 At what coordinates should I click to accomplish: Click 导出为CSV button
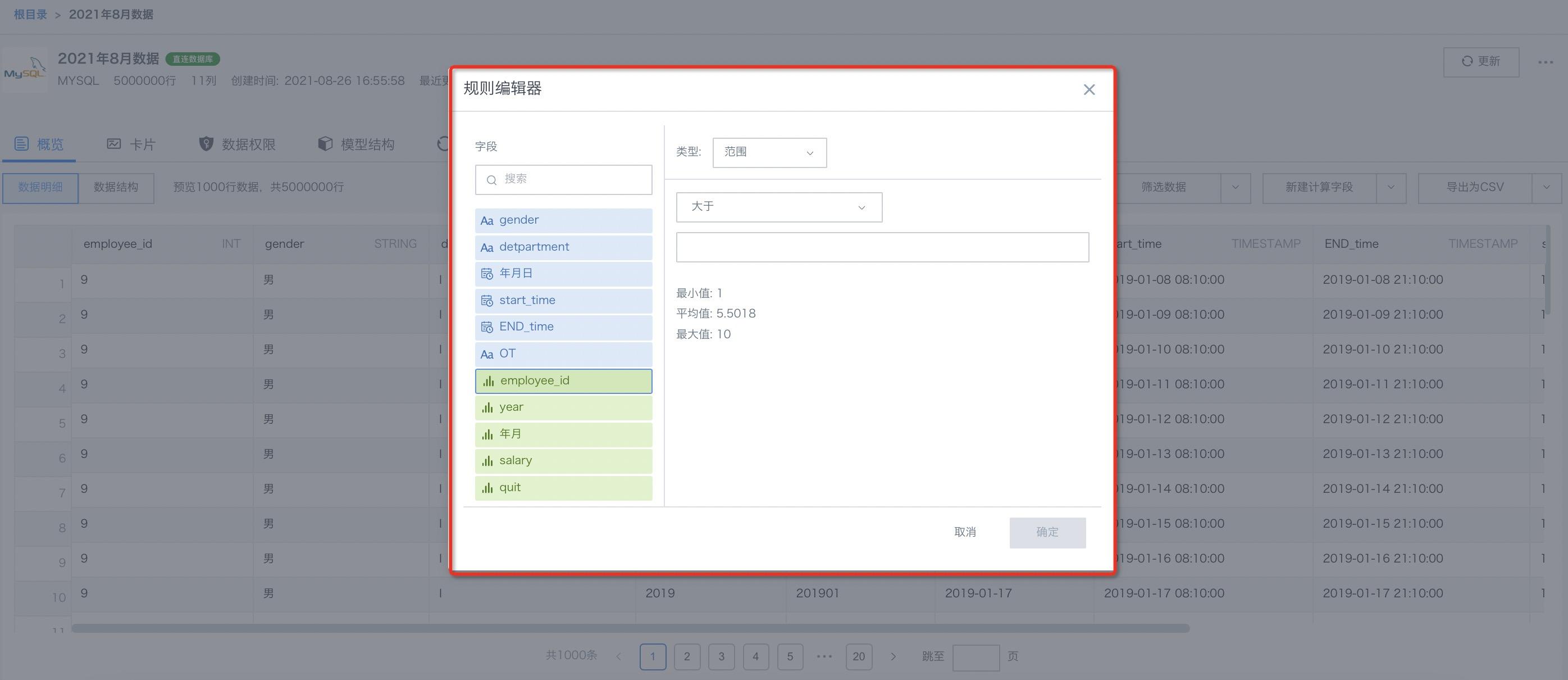(x=1475, y=188)
